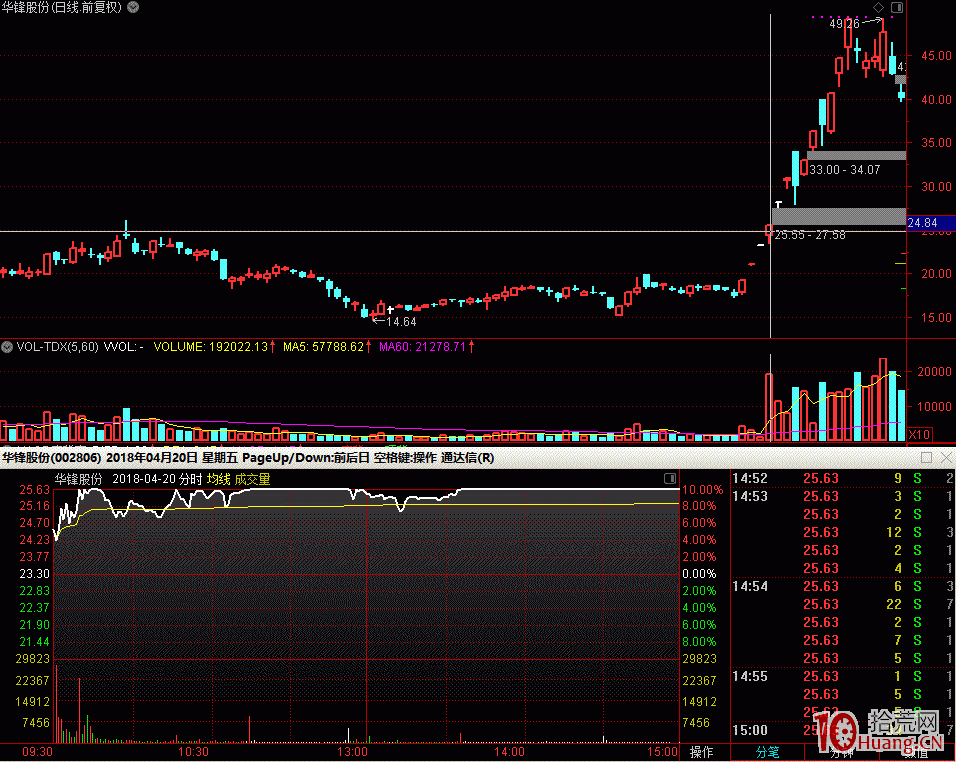The height and width of the screenshot is (762, 956).
Task: Toggle the 成交量 volume display
Action: (252, 479)
